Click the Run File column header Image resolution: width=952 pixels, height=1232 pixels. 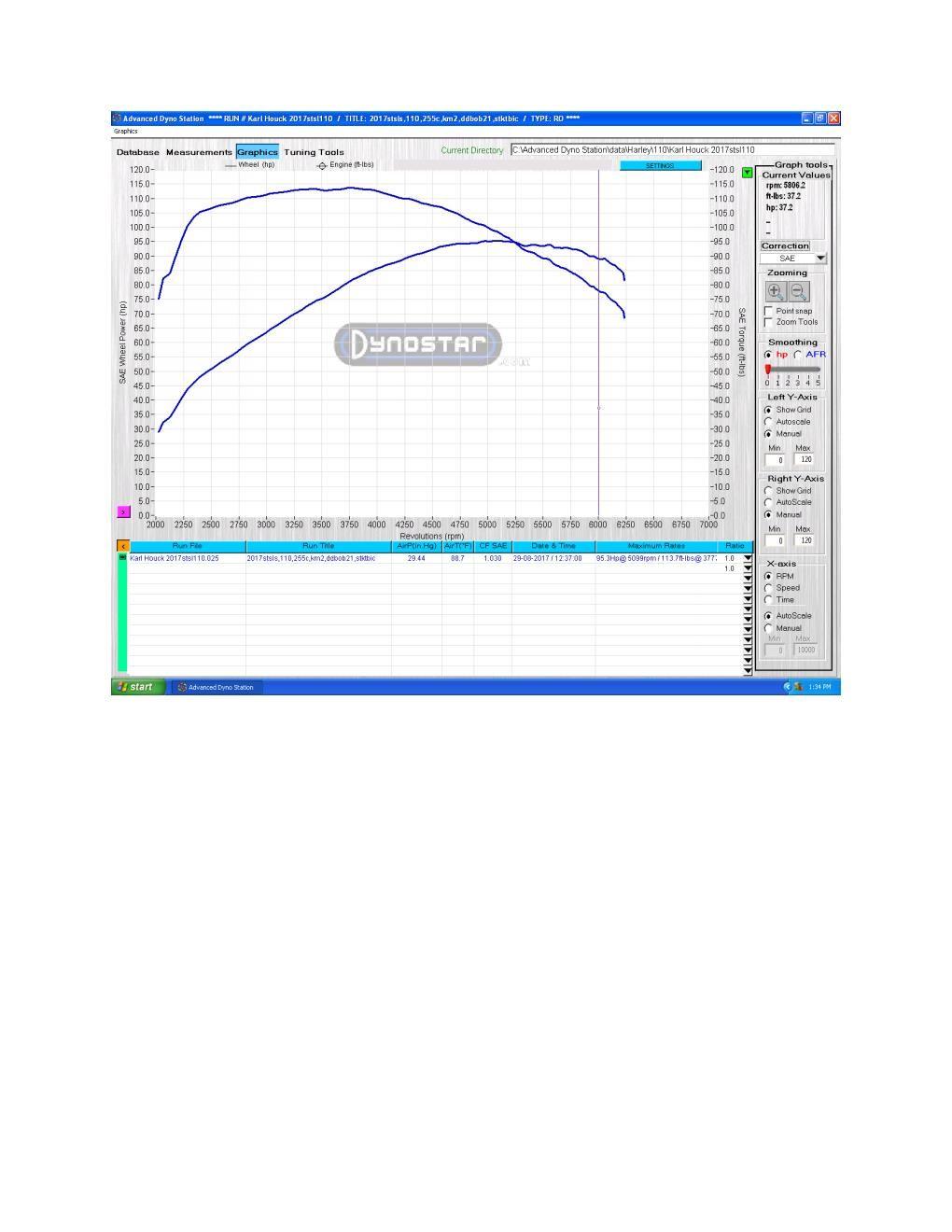[187, 546]
